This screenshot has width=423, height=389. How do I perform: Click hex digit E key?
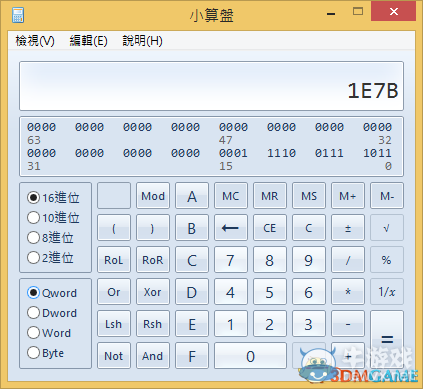tap(192, 324)
